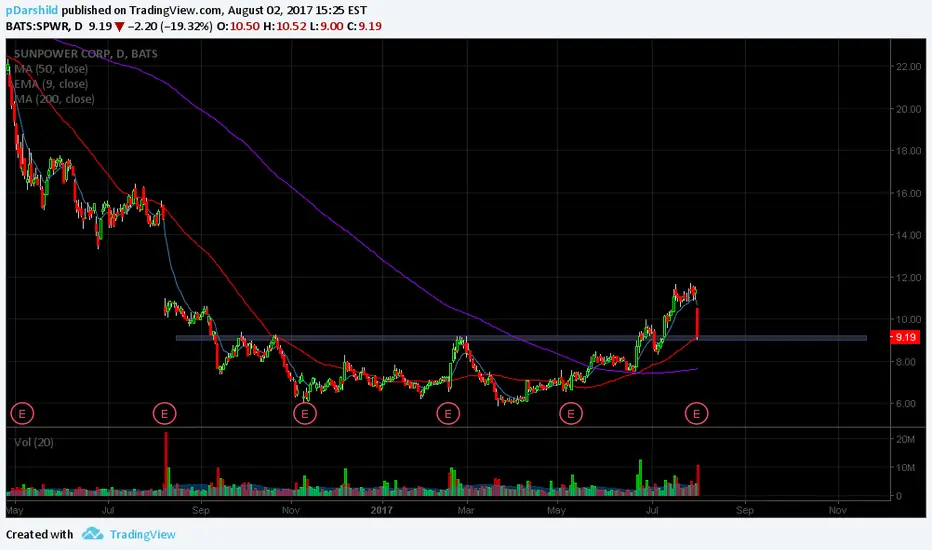
Task: Click the tallest red volume bar
Action: [166, 464]
